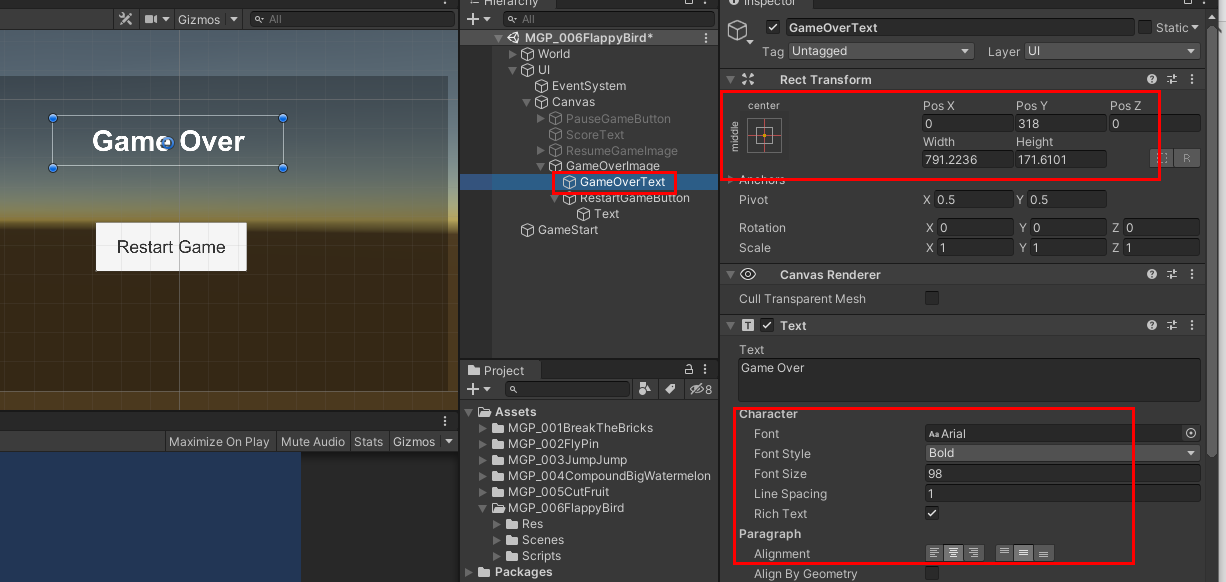Collapse the Rect Transform component
Viewport: 1226px width, 582px height.
pyautogui.click(x=730, y=79)
